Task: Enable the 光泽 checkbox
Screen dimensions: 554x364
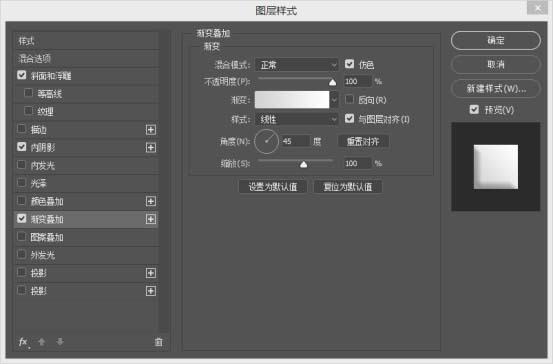Action: coord(22,182)
